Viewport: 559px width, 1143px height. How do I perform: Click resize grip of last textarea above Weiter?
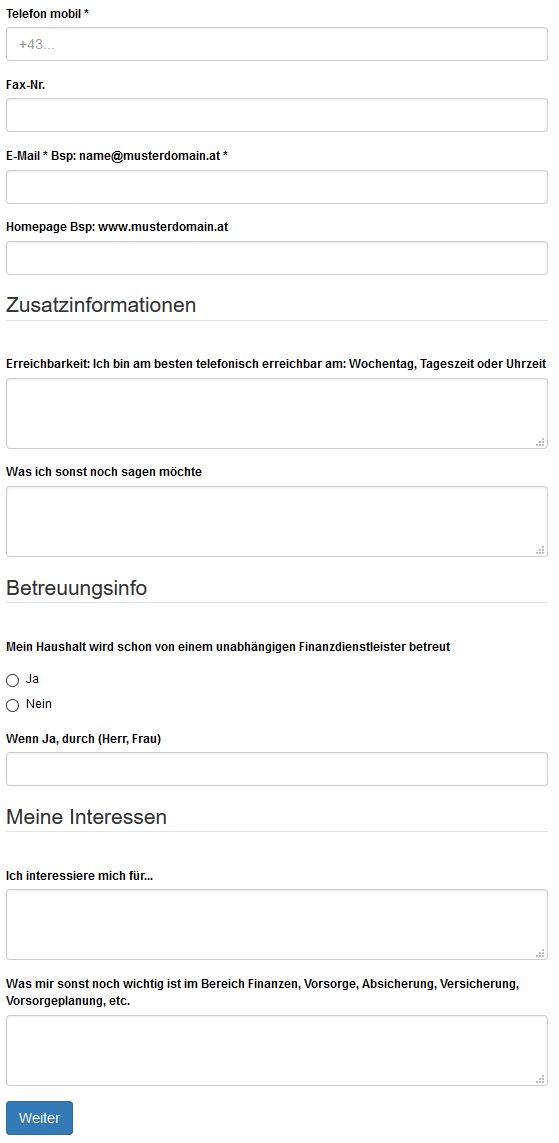(x=541, y=1080)
